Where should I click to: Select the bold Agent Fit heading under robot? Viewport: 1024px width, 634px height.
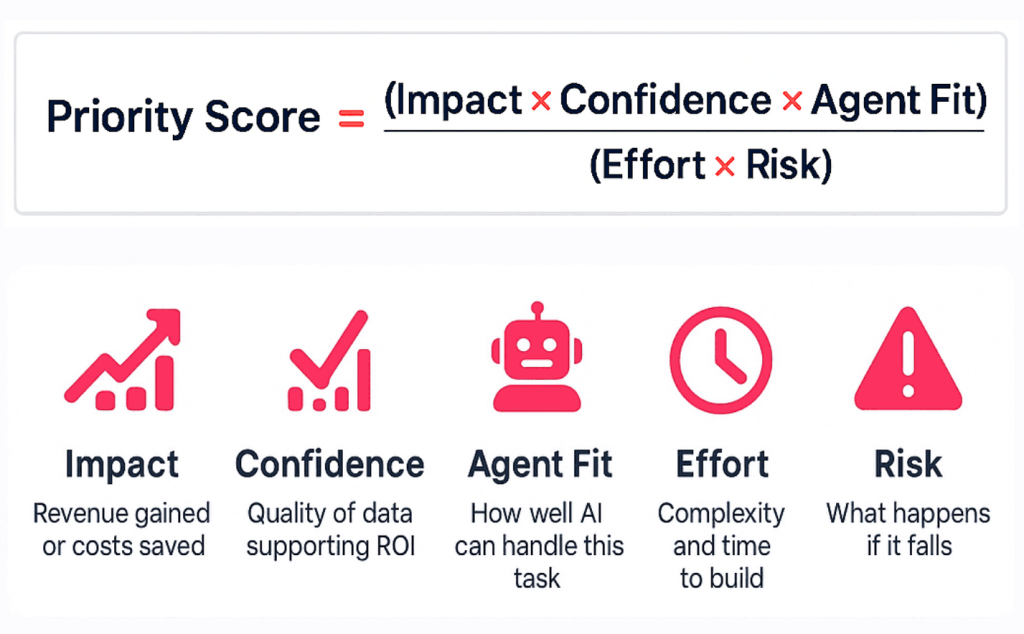coord(540,464)
